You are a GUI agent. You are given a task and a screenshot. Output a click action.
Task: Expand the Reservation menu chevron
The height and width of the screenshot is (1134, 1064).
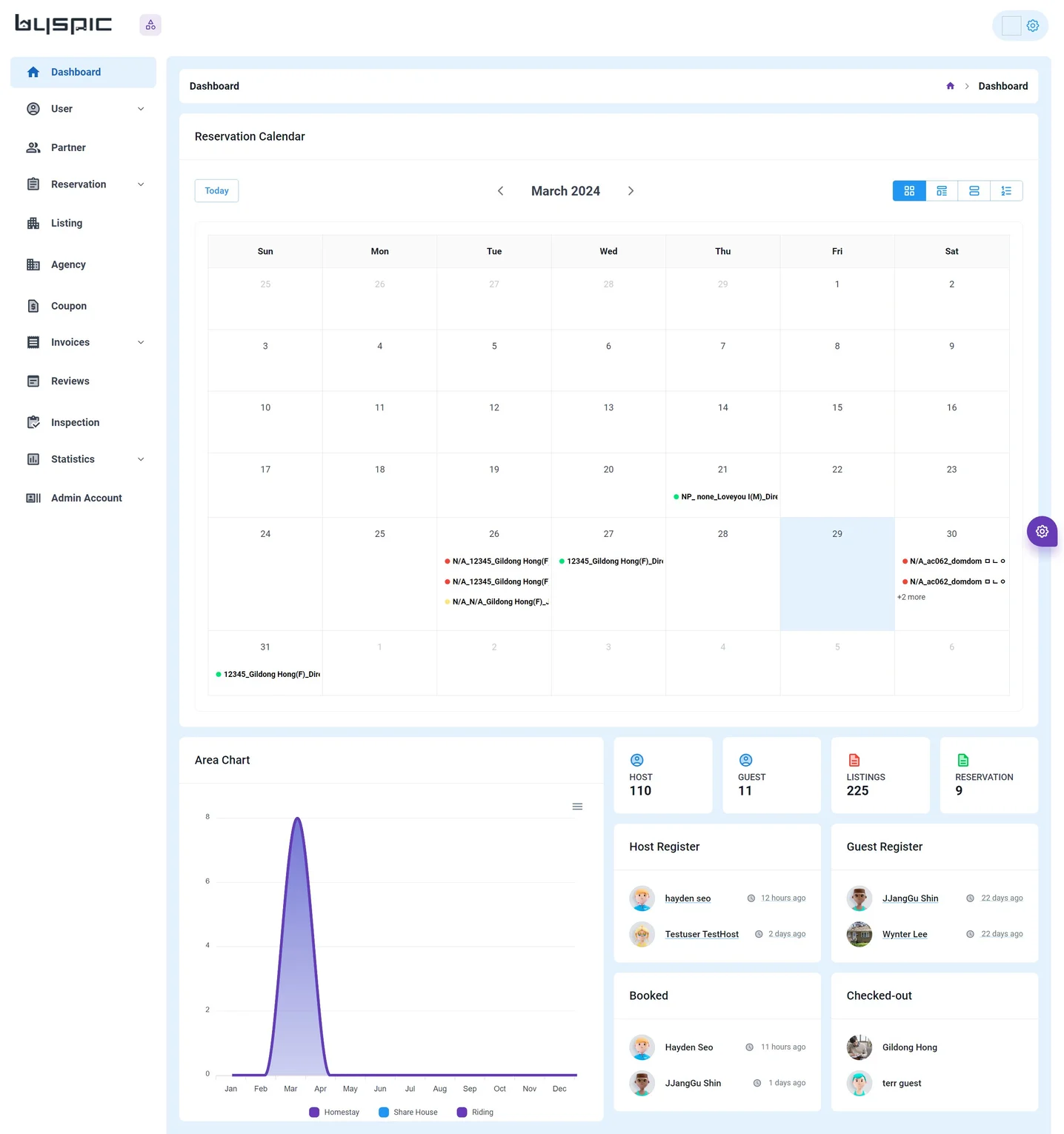tap(141, 184)
